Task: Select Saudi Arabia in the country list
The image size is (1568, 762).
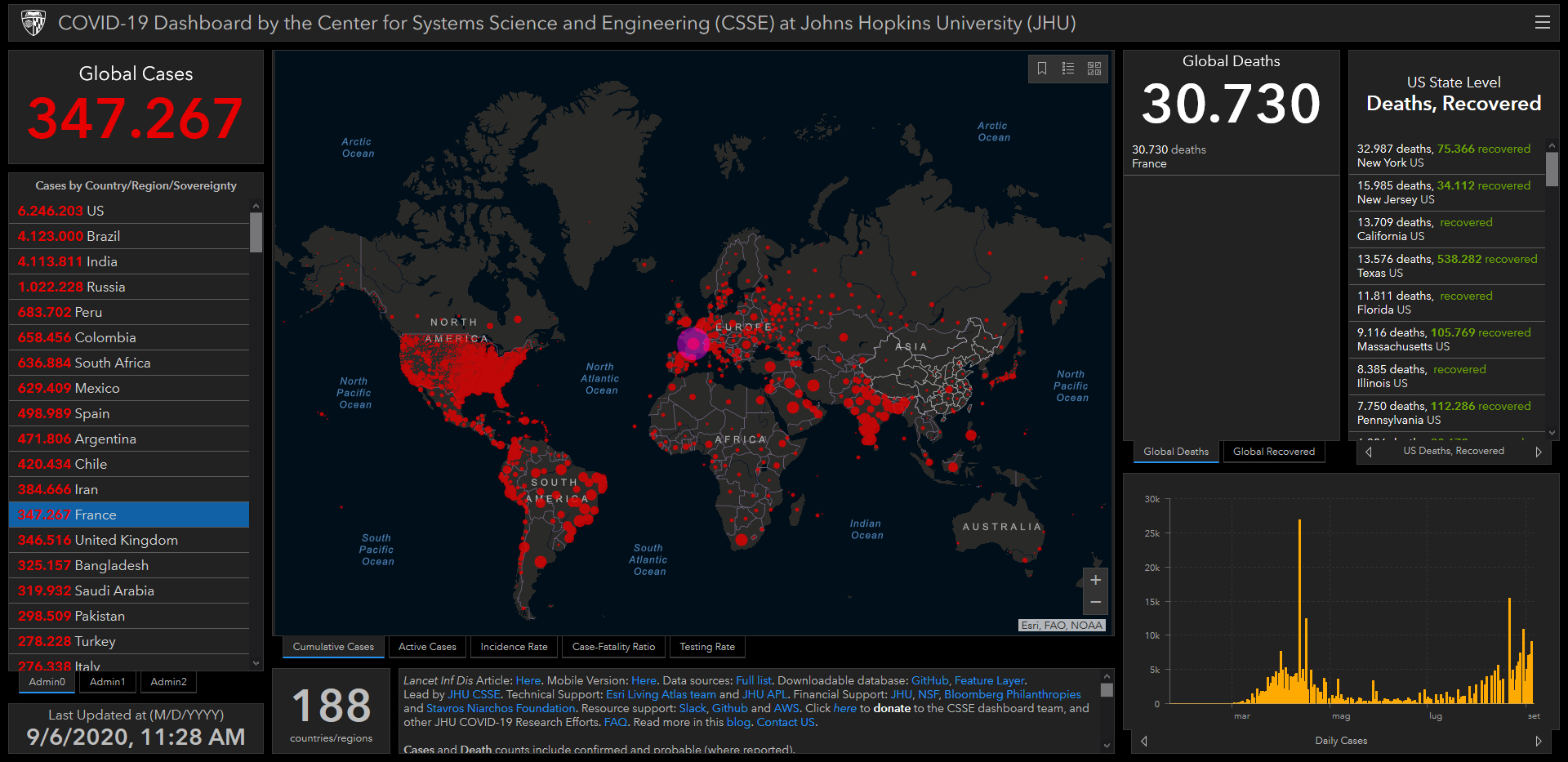Action: pyautogui.click(x=129, y=590)
